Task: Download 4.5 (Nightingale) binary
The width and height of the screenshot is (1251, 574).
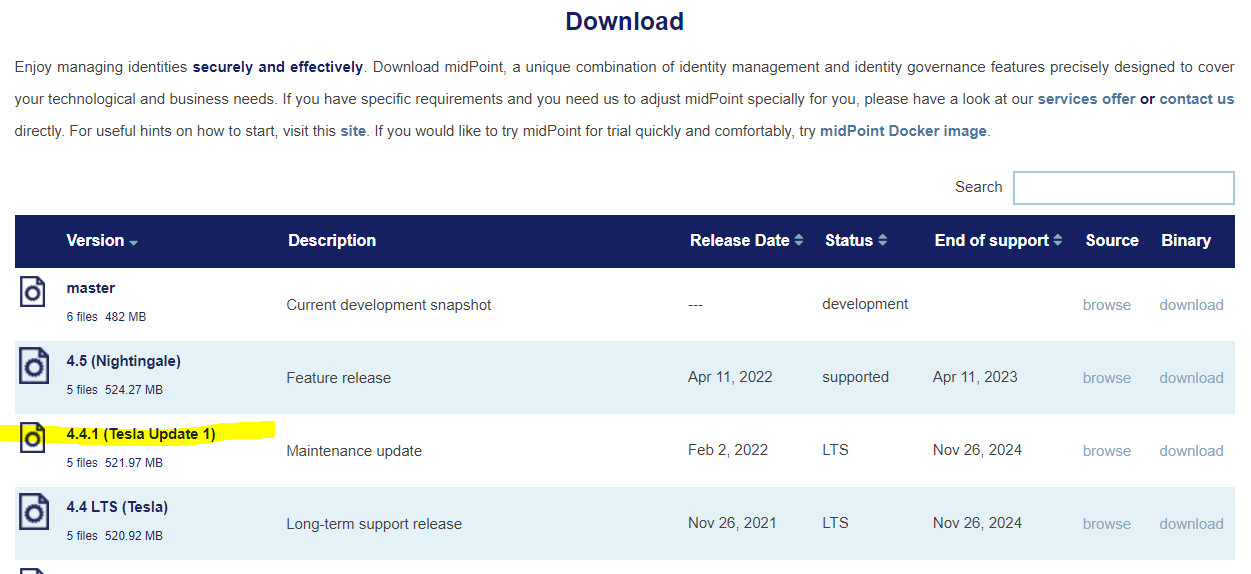Action: pyautogui.click(x=1191, y=378)
